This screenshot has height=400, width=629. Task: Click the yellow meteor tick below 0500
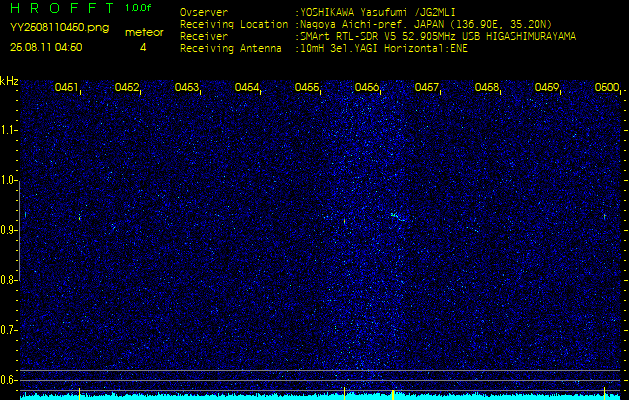(x=605, y=394)
